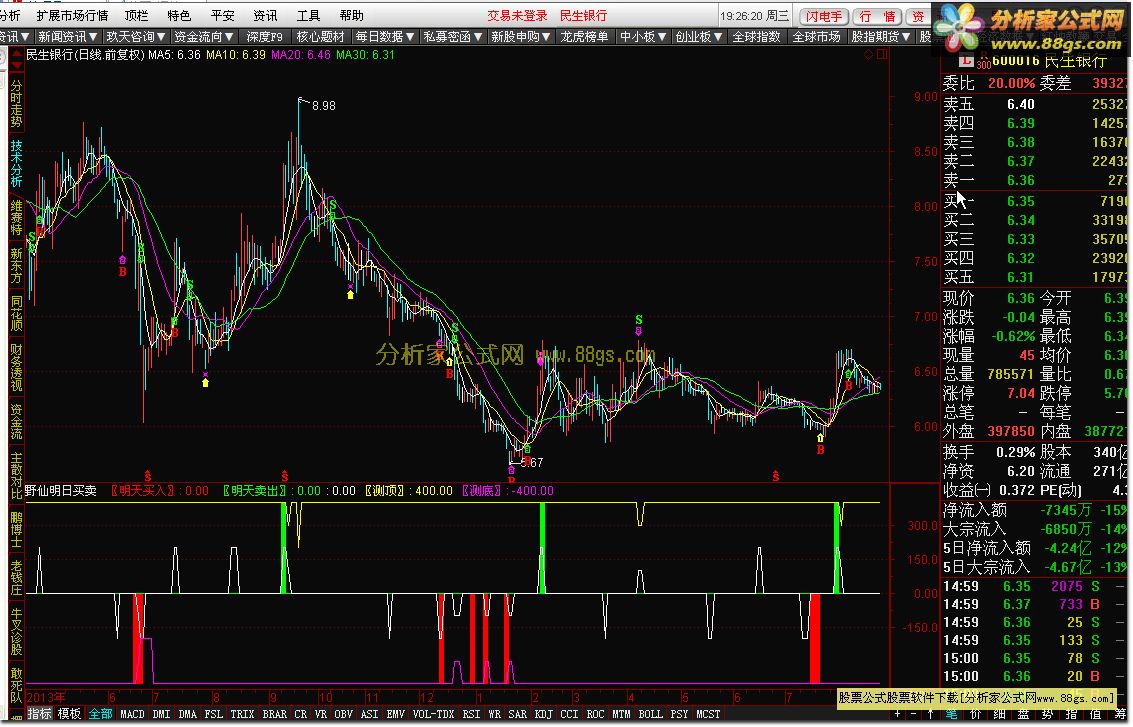Select the MACD indicator
Image resolution: width=1133 pixels, height=727 pixels.
(x=132, y=714)
